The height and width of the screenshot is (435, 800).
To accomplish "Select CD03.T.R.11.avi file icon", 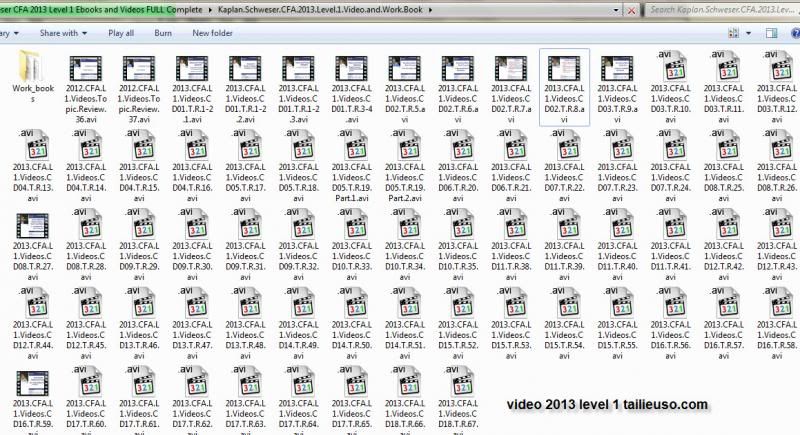I will [x=724, y=66].
